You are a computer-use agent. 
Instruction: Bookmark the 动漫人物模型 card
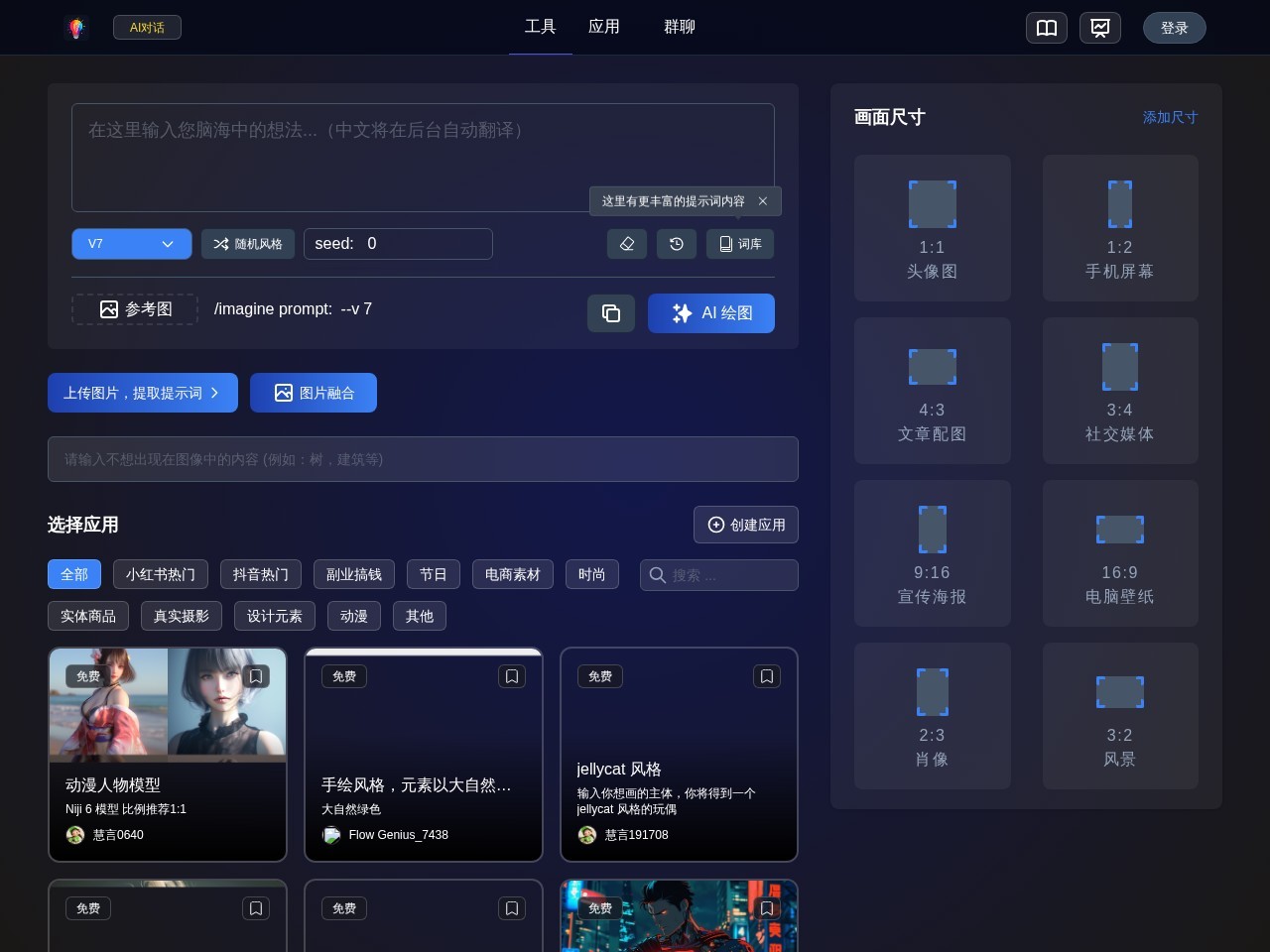point(256,676)
